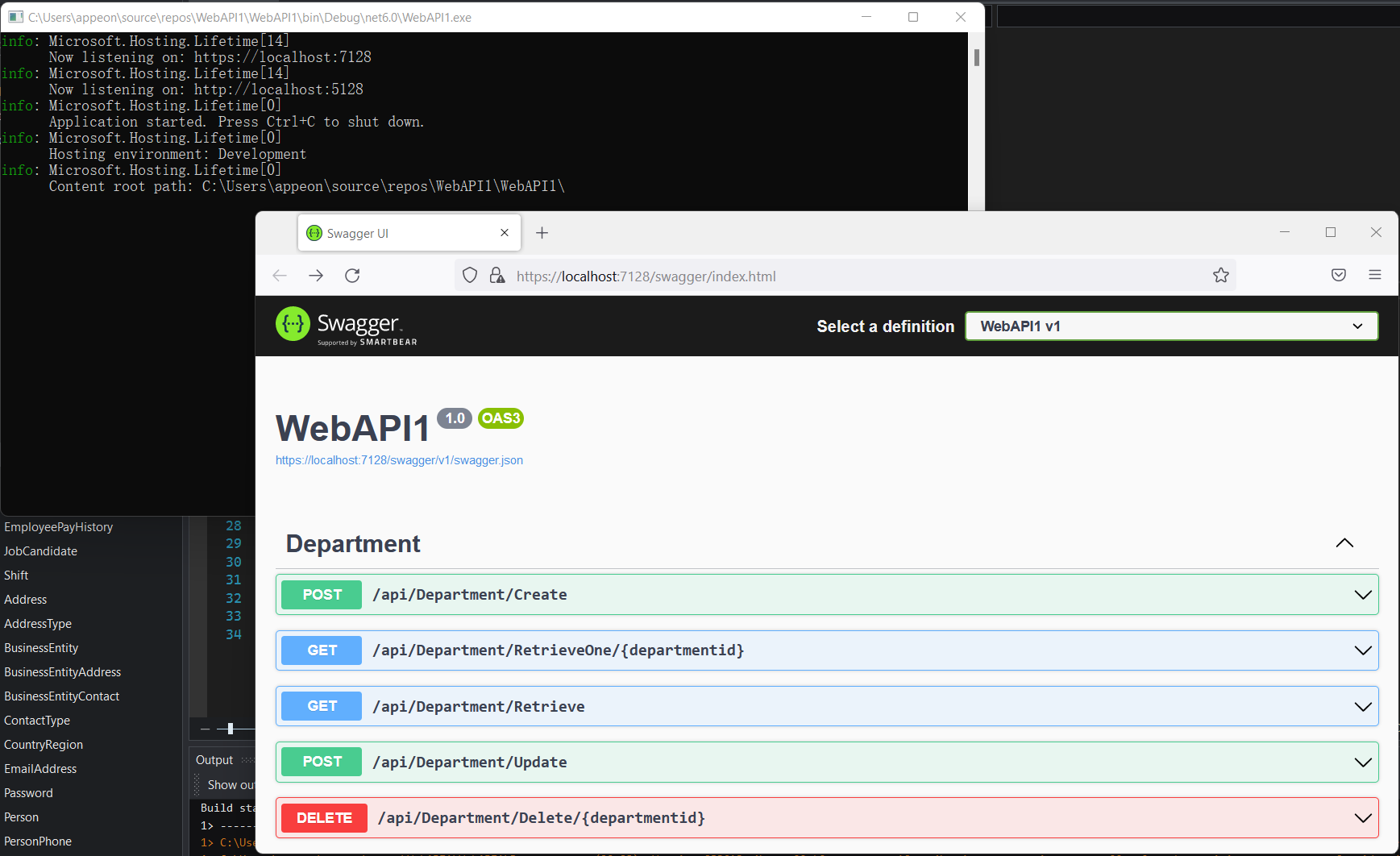Open the browser hamburger menu

(1374, 276)
